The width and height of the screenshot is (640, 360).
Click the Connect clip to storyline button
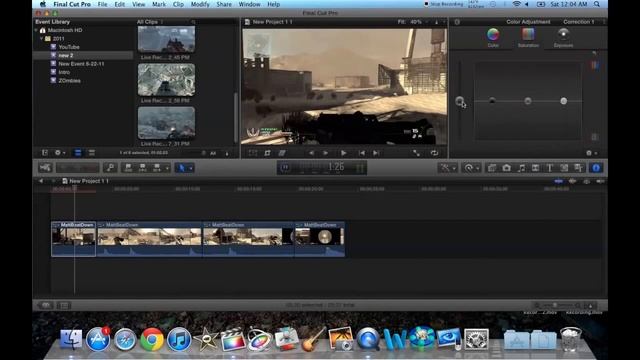pos(128,168)
